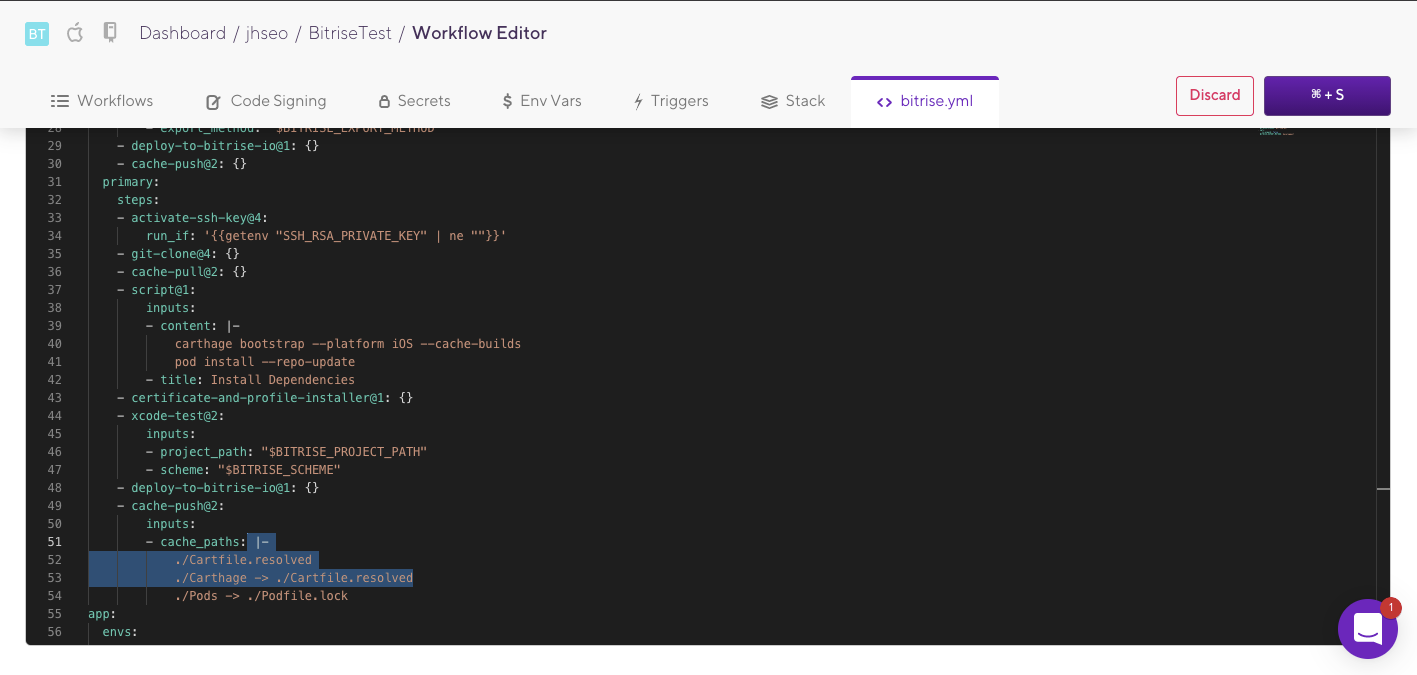Switch to the Secrets tab
Image resolution: width=1417 pixels, height=675 pixels.
click(414, 101)
